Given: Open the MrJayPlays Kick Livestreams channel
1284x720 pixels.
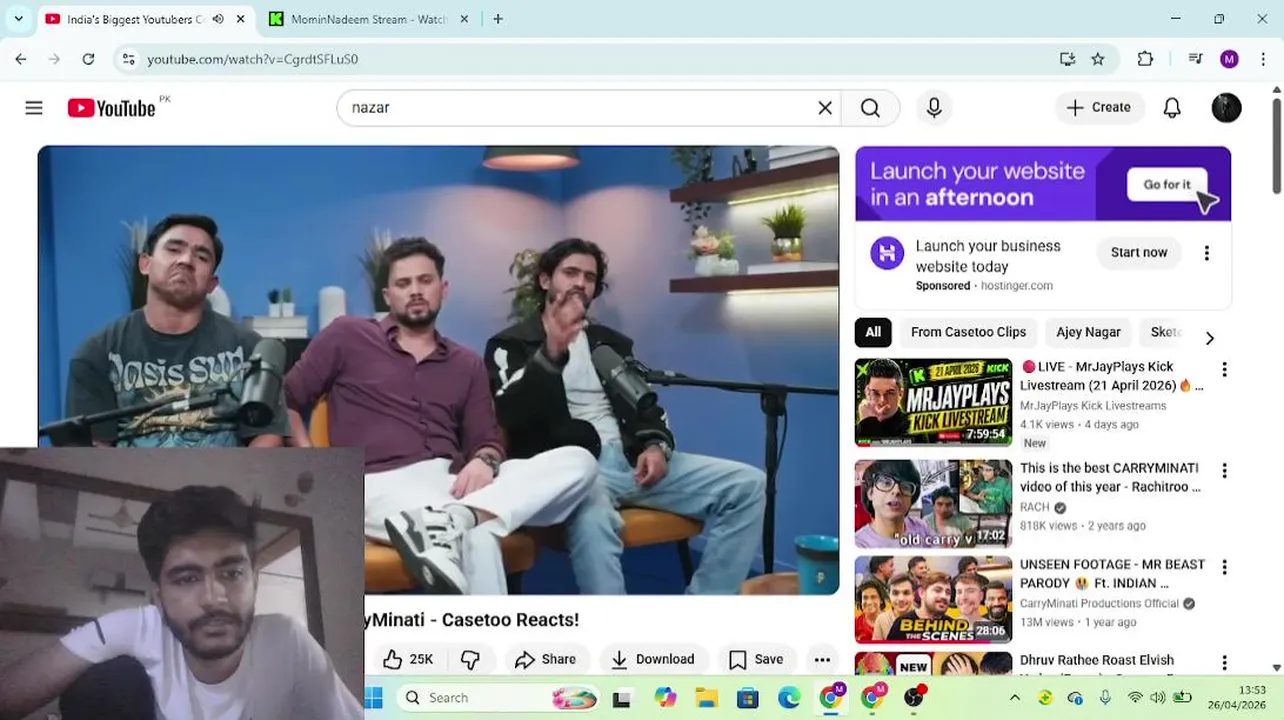Looking at the screenshot, I should tap(1093, 406).
